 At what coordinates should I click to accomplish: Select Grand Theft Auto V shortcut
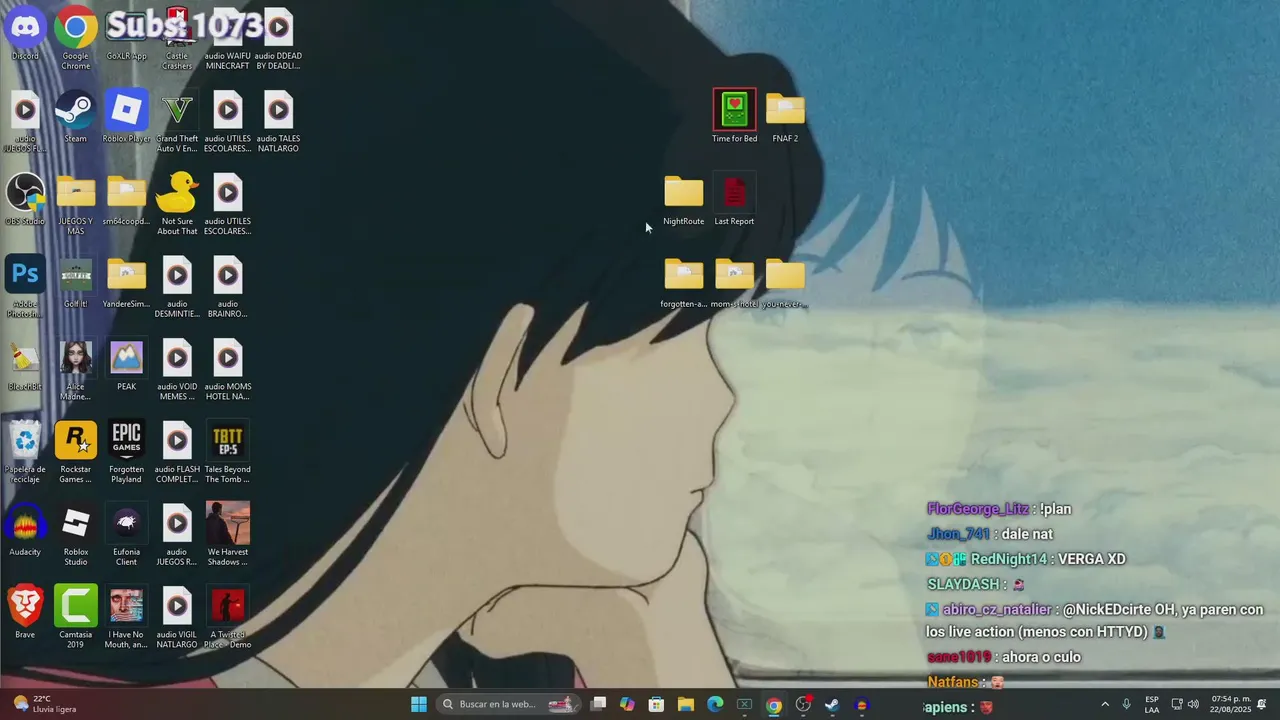point(177,122)
